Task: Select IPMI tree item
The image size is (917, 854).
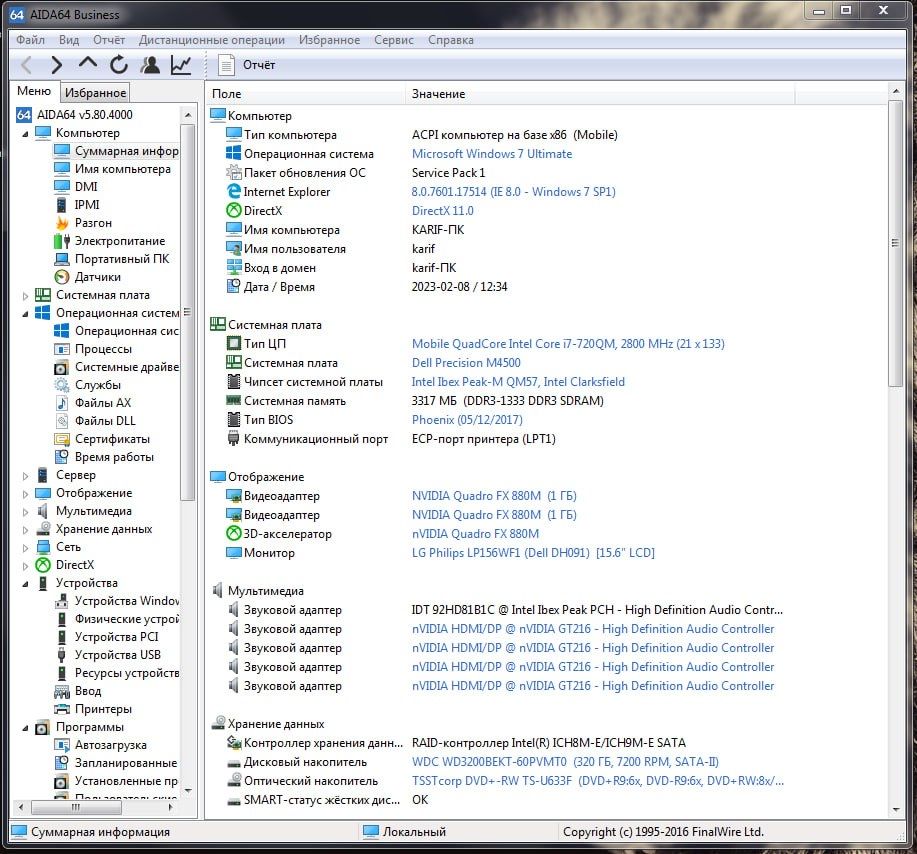Action: coord(87,205)
